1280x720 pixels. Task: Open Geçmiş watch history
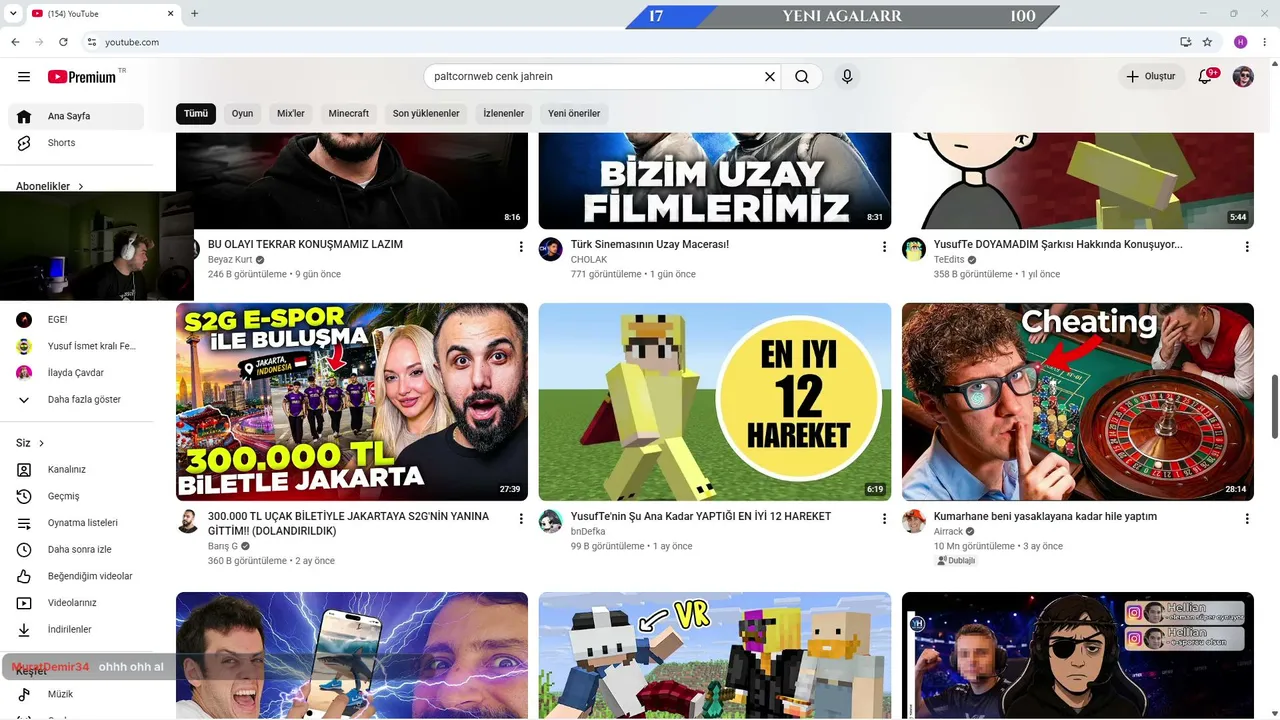tap(76, 496)
